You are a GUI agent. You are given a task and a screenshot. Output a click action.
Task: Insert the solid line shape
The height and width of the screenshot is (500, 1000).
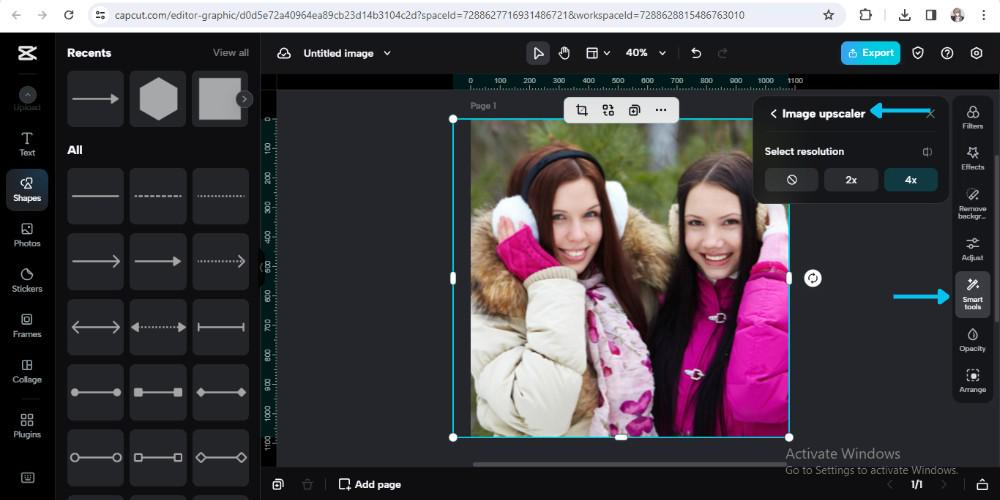tap(96, 196)
